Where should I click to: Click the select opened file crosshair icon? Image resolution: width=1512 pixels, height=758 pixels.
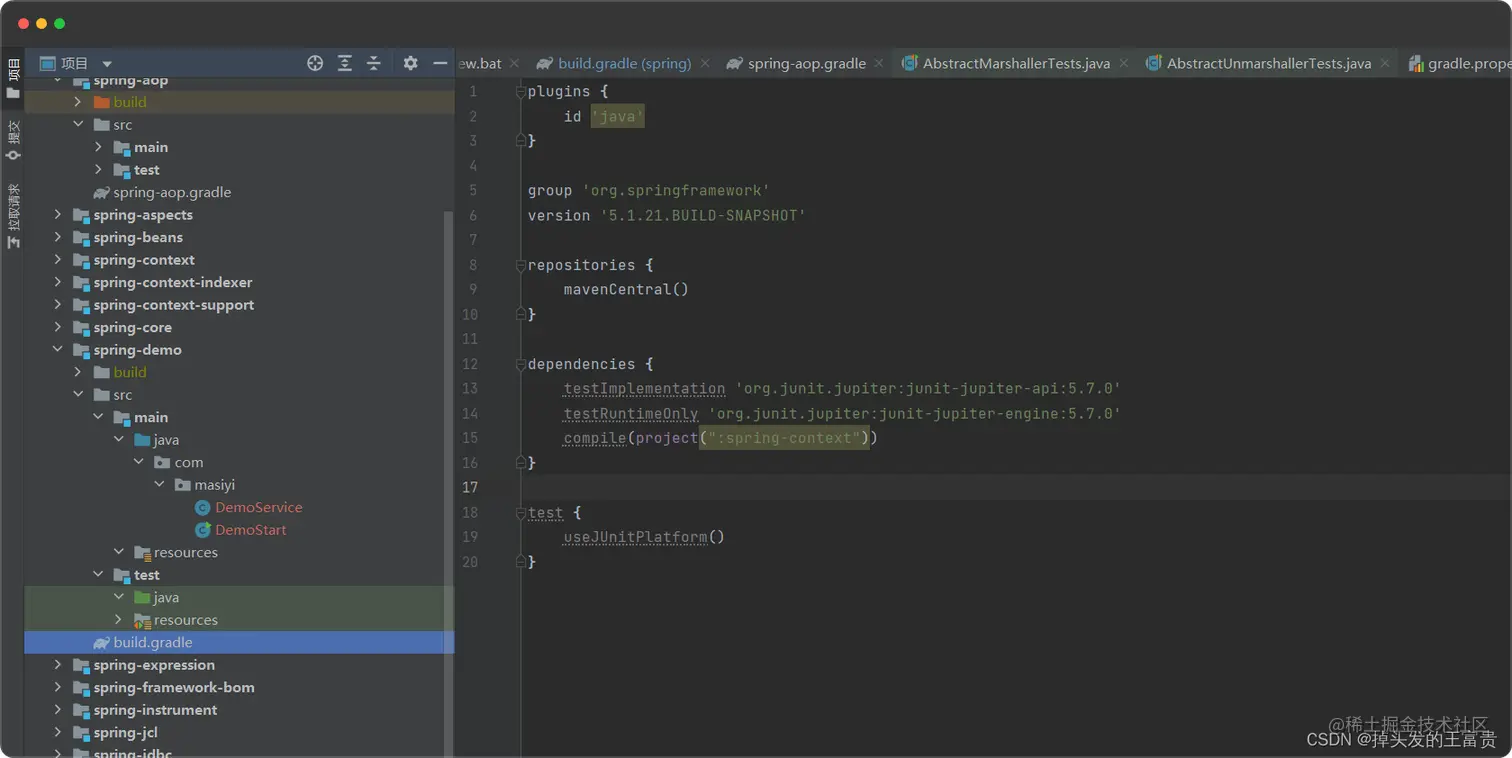pos(315,63)
